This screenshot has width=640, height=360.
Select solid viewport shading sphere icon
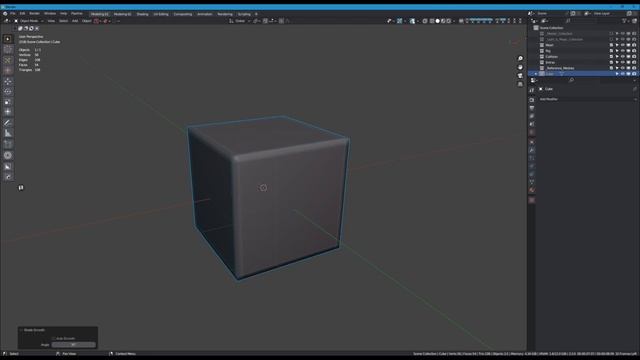coord(438,21)
